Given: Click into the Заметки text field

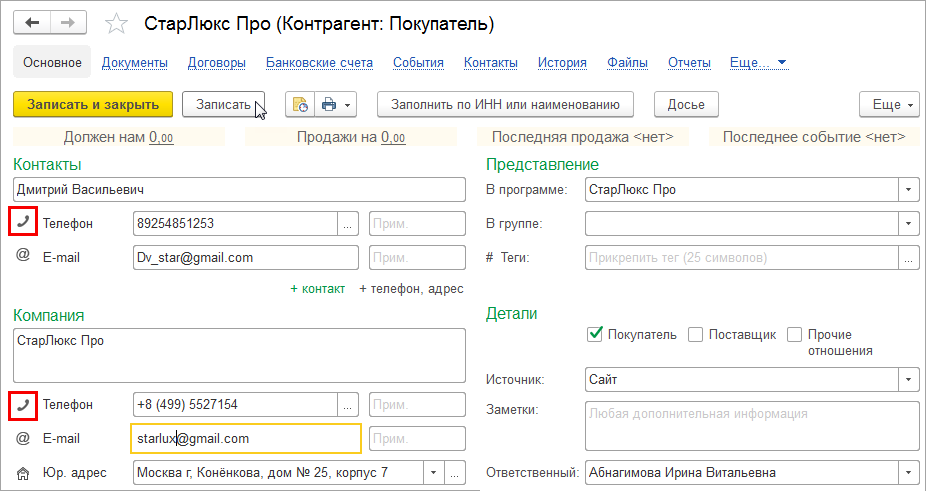Looking at the screenshot, I should pos(750,424).
